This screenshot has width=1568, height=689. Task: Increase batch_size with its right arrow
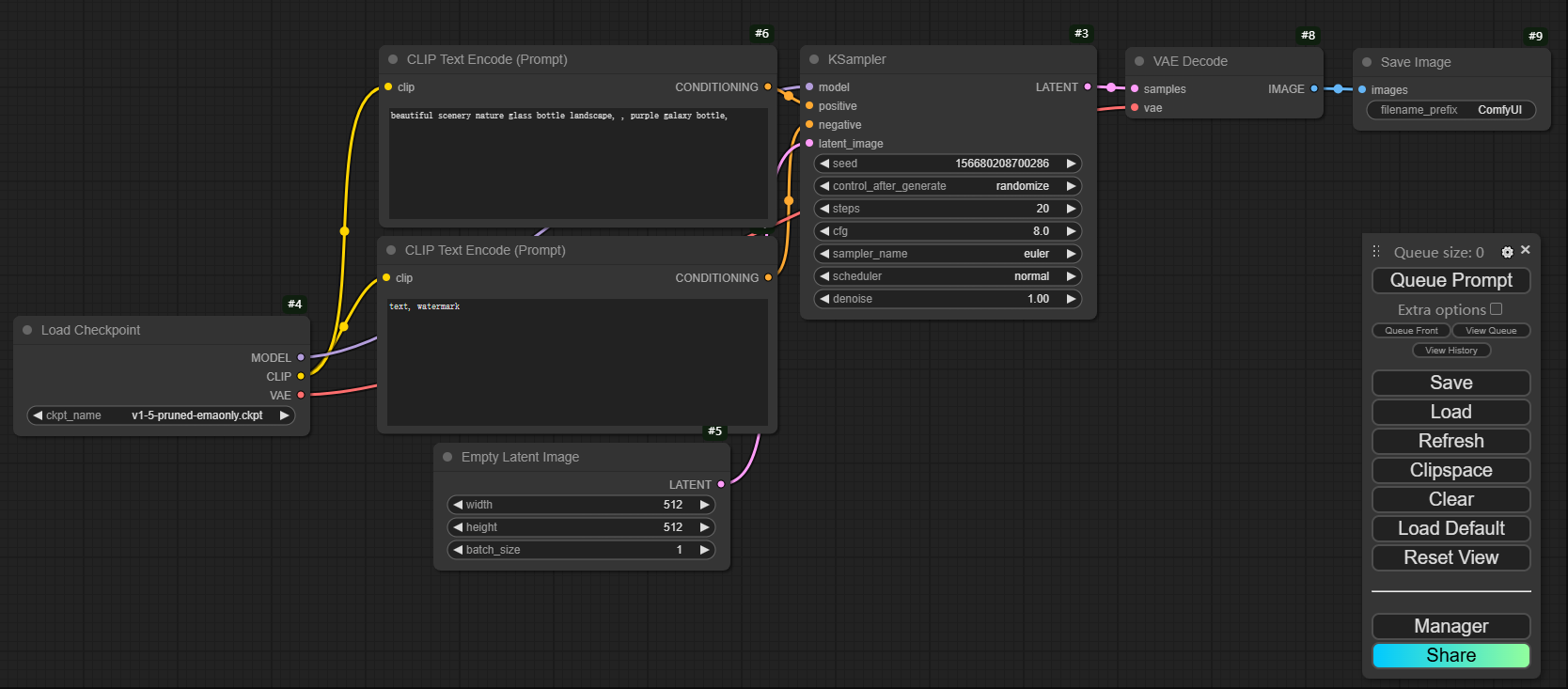click(x=704, y=550)
